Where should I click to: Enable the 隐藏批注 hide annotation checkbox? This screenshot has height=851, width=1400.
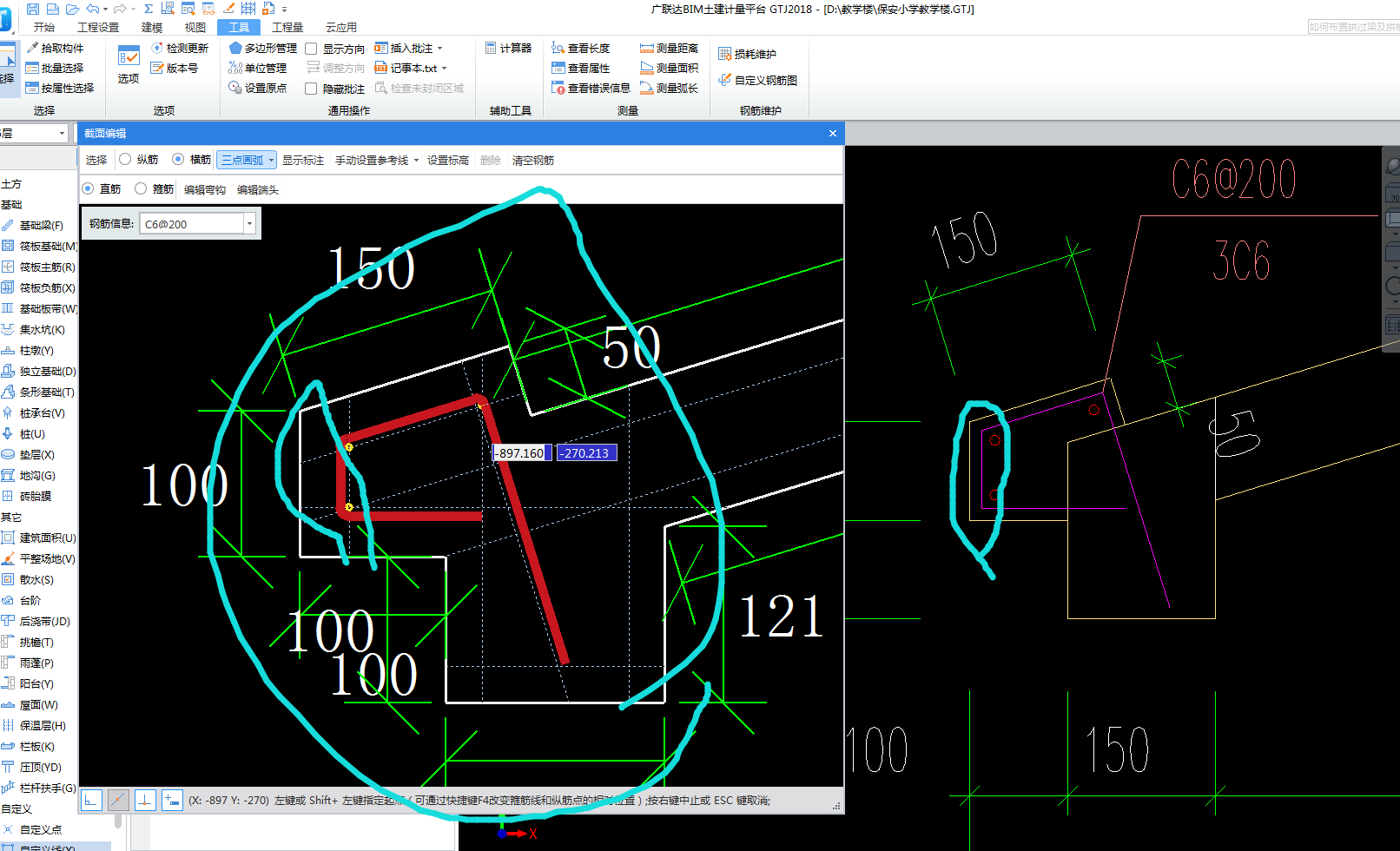311,89
